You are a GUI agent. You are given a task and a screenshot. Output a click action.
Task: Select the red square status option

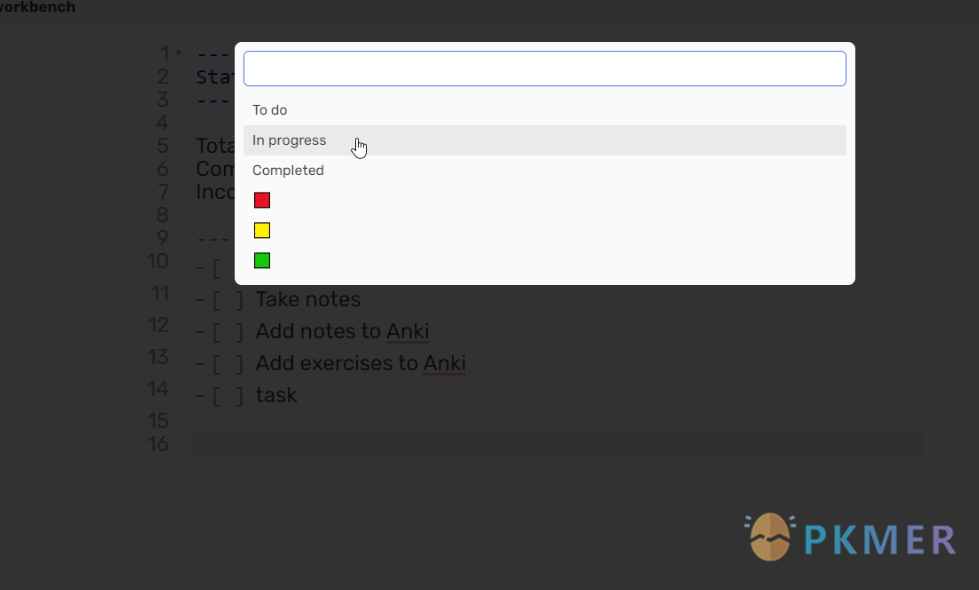click(x=262, y=200)
